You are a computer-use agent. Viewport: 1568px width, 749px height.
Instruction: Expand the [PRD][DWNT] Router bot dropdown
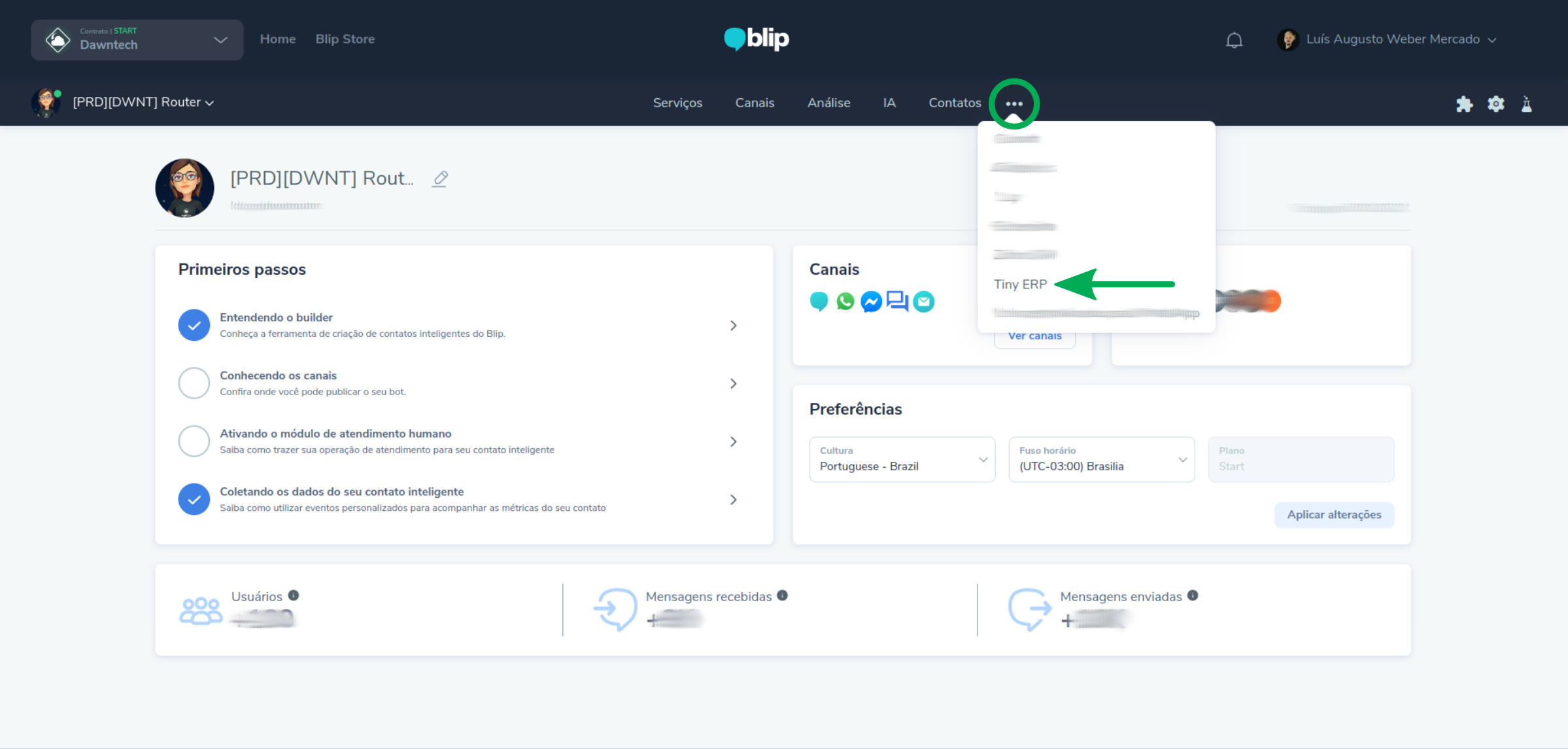tap(143, 102)
